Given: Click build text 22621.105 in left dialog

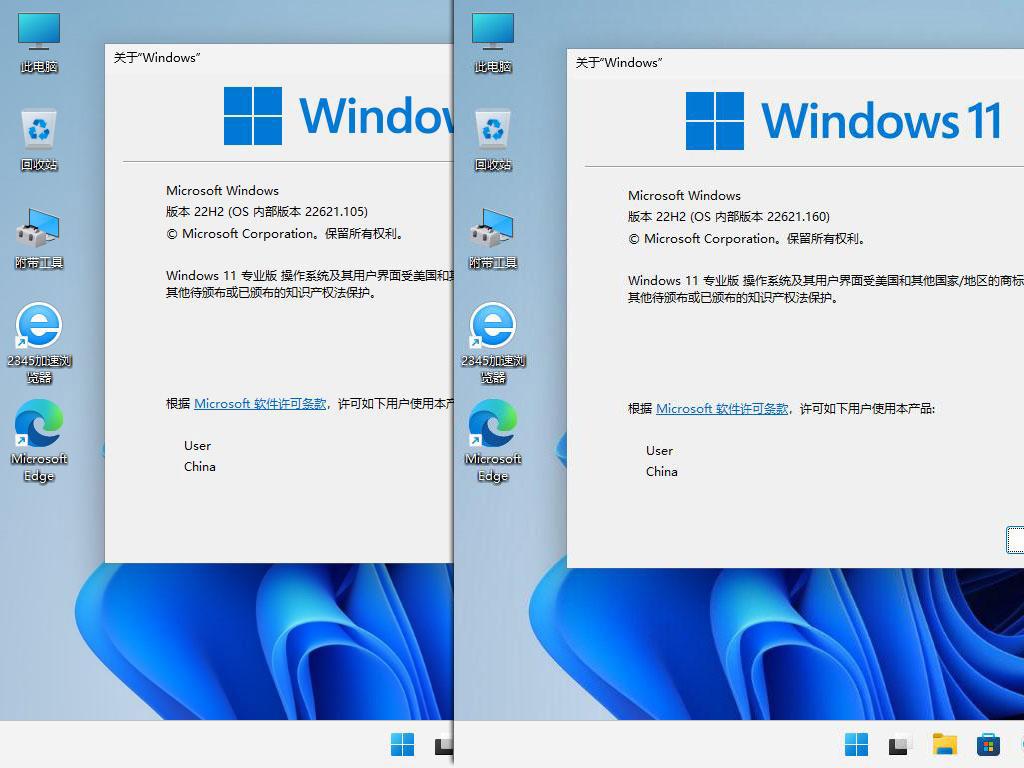Looking at the screenshot, I should [x=336, y=212].
